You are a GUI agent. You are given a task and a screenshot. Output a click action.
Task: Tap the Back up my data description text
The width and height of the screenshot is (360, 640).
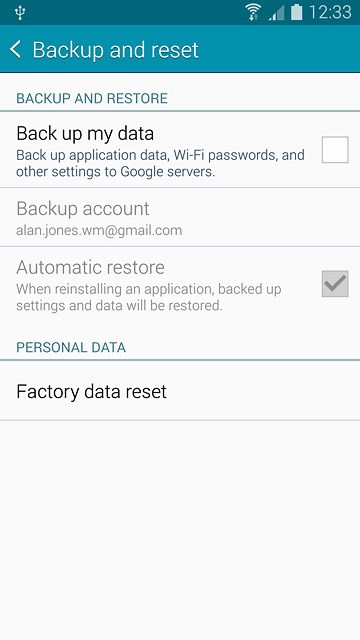(x=160, y=163)
